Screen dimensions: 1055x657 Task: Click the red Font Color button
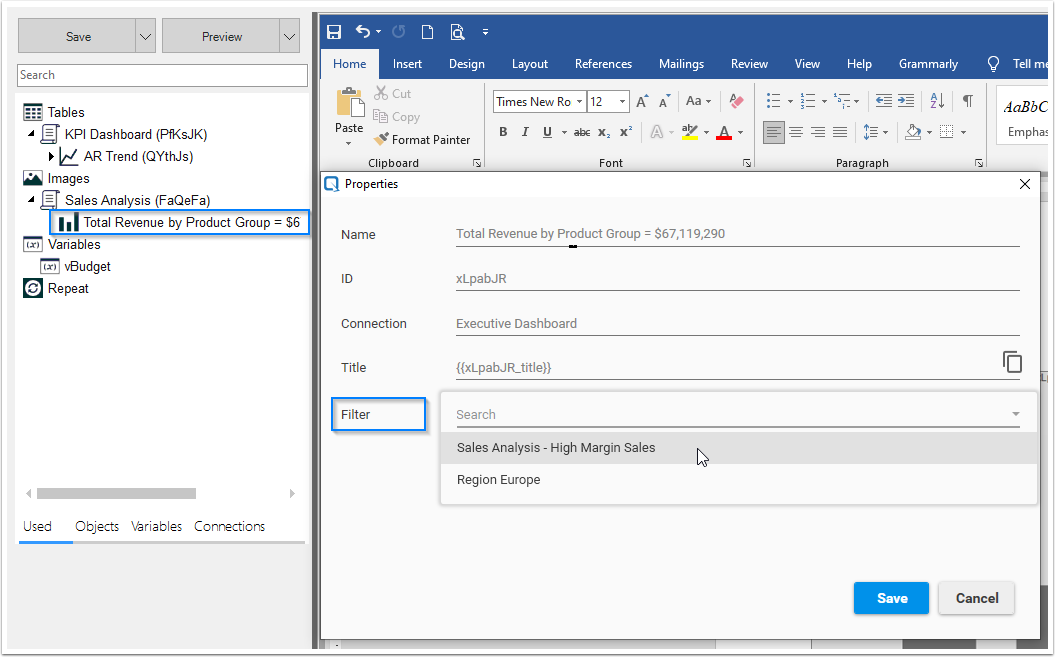724,132
